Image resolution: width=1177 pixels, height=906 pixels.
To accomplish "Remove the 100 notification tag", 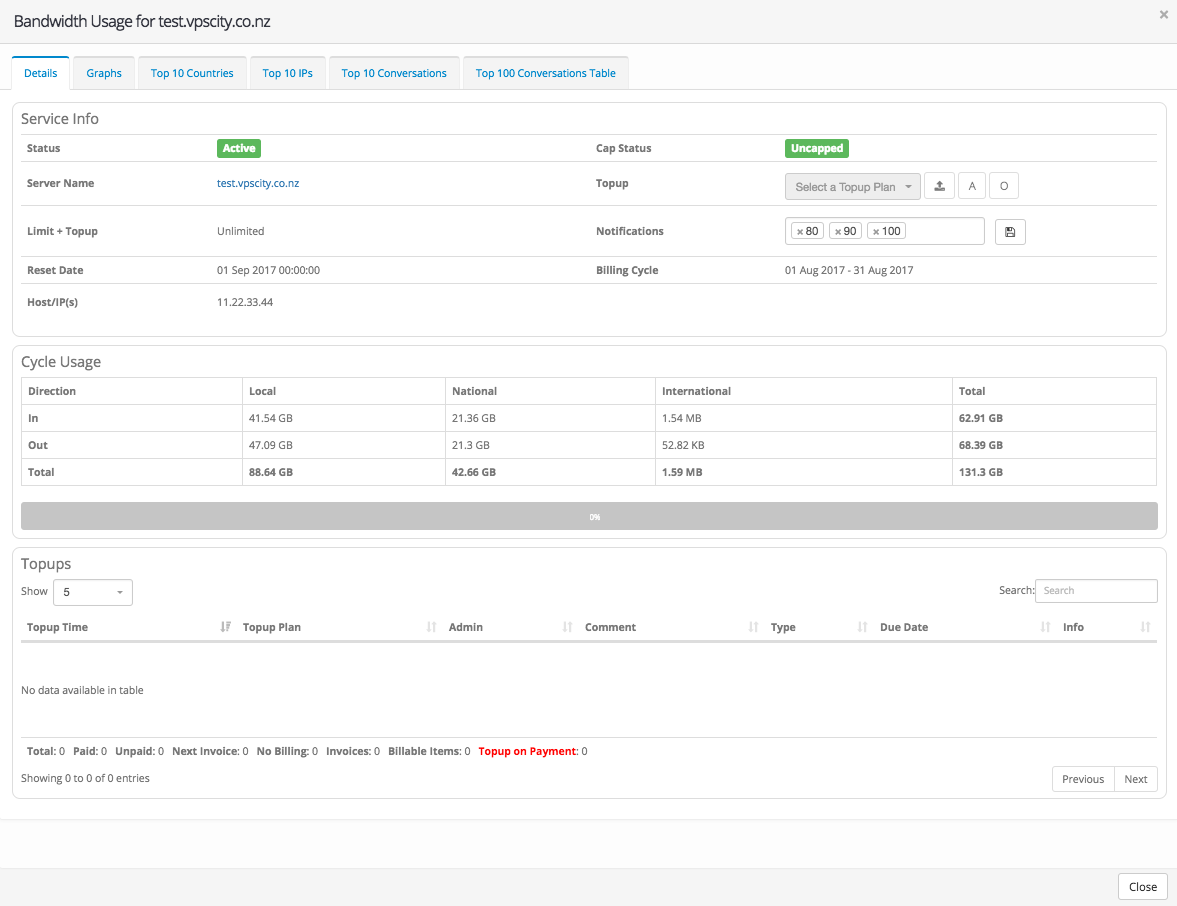I will coord(876,232).
